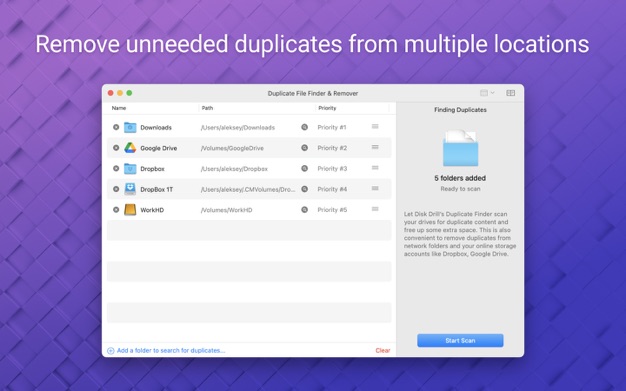Click Priority #3 value
The width and height of the screenshot is (626, 391).
(x=332, y=169)
